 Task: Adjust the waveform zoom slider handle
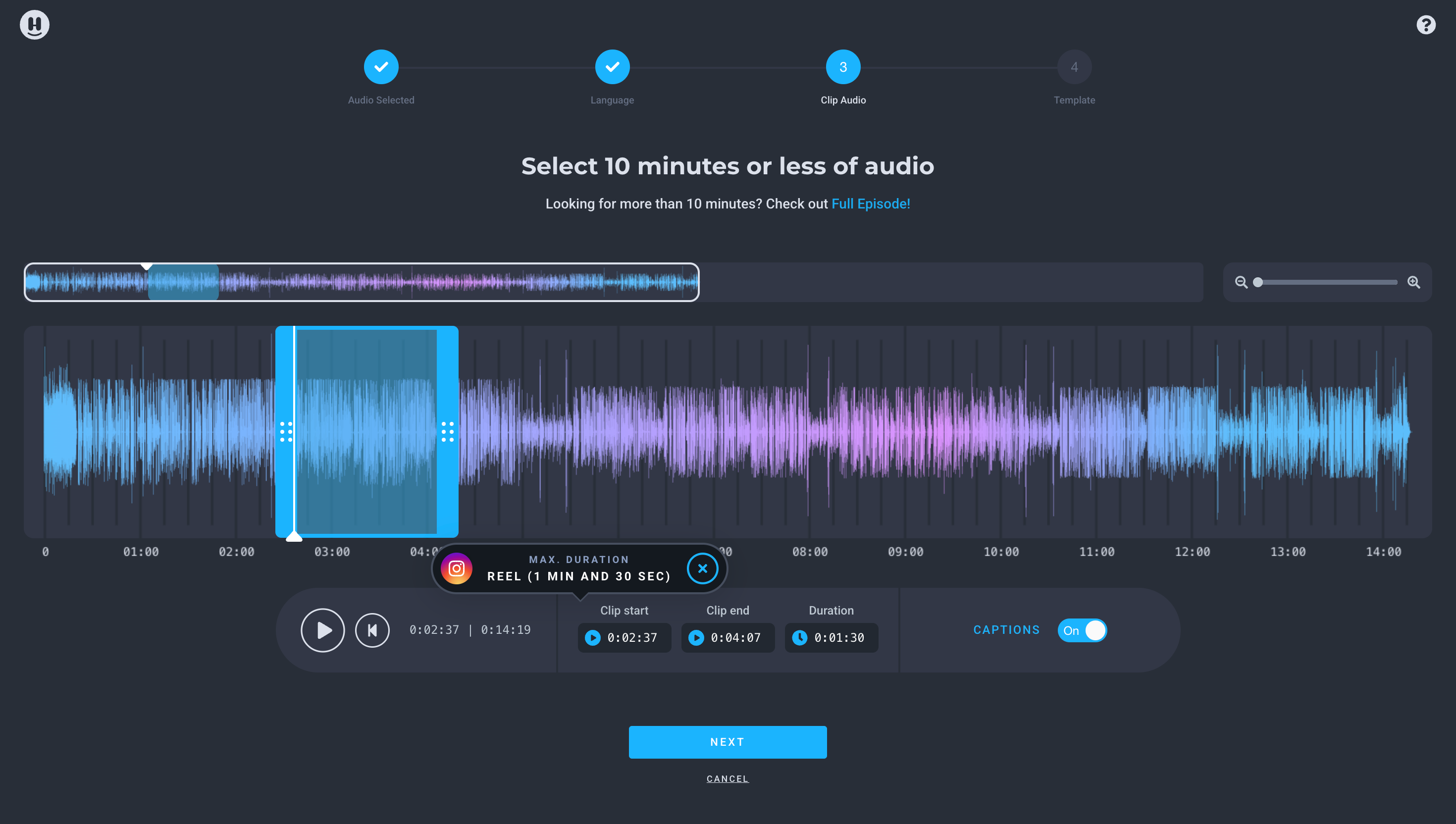tap(1257, 282)
